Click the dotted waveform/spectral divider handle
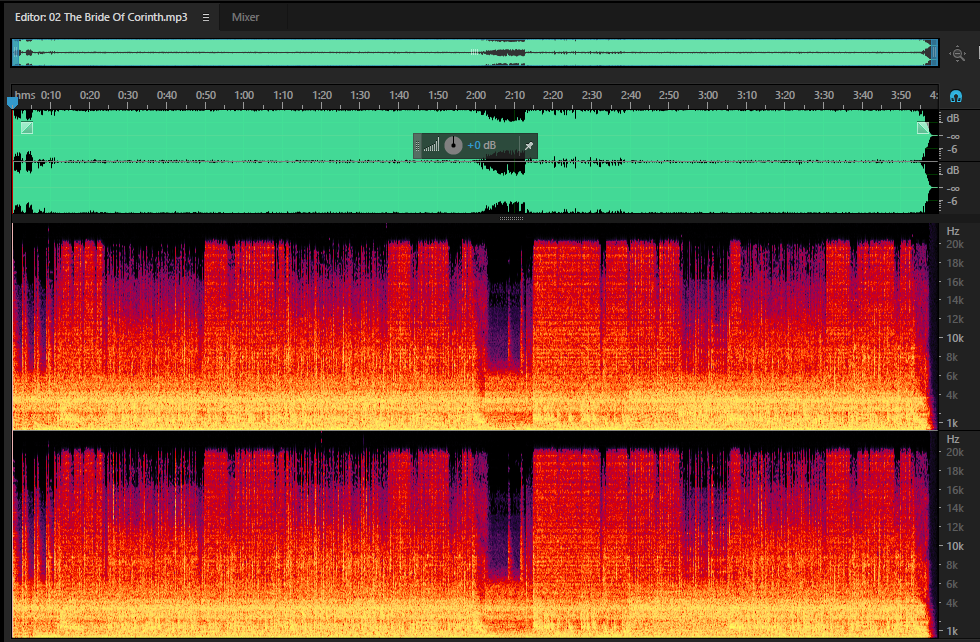Viewport: 980px width, 642px height. [511, 219]
